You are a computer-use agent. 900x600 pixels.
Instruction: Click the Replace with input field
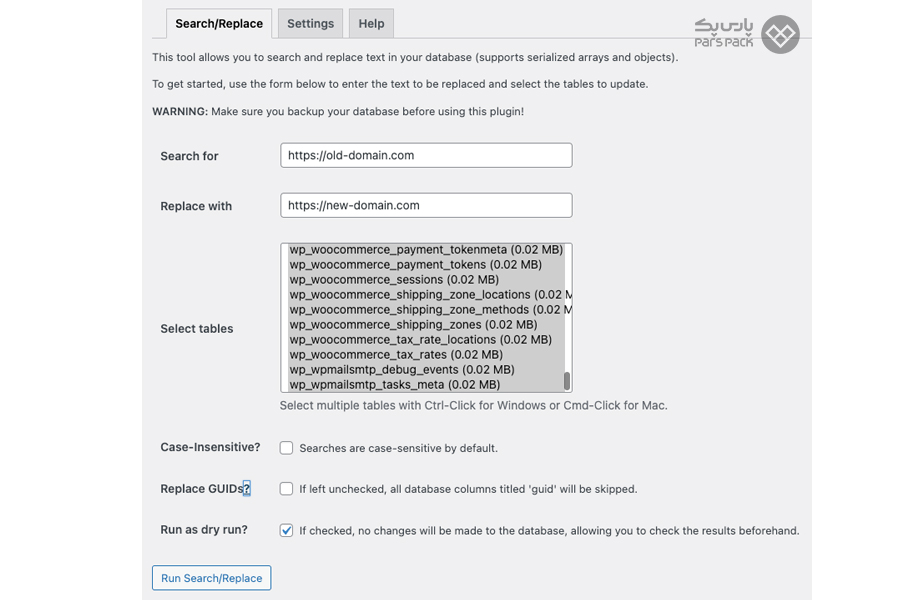[426, 206]
